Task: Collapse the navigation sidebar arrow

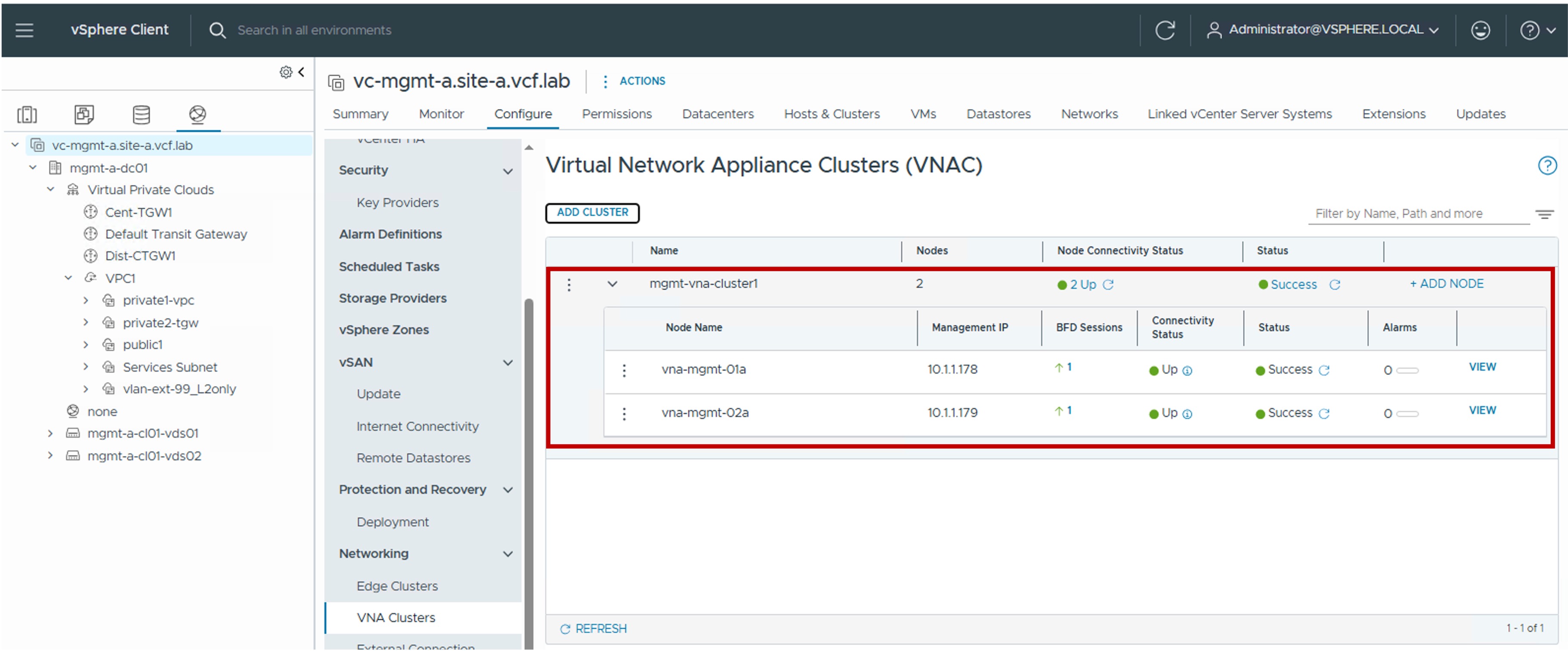Action: coord(301,72)
